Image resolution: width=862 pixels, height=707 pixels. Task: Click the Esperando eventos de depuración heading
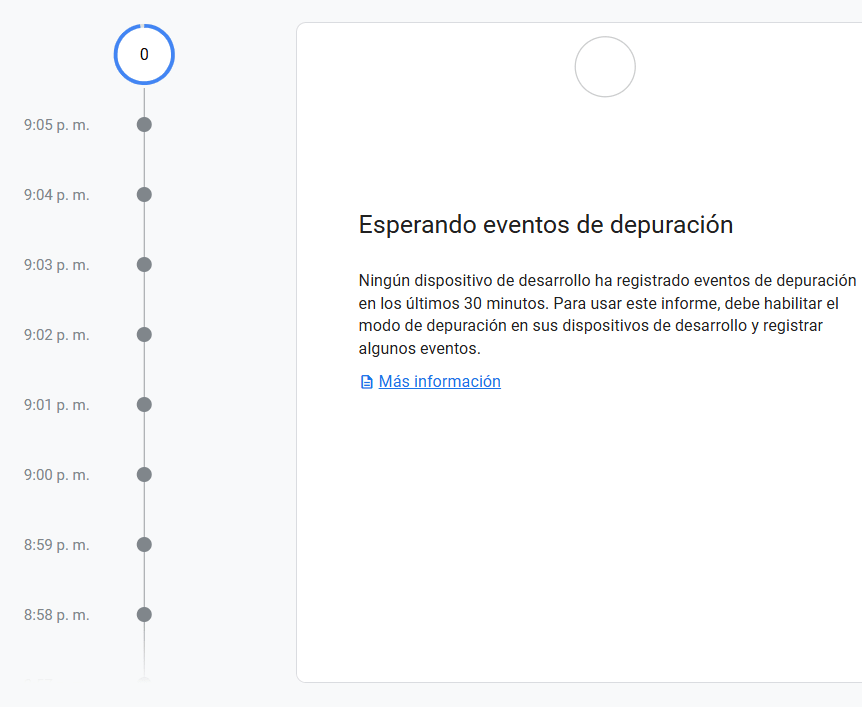pos(546,225)
